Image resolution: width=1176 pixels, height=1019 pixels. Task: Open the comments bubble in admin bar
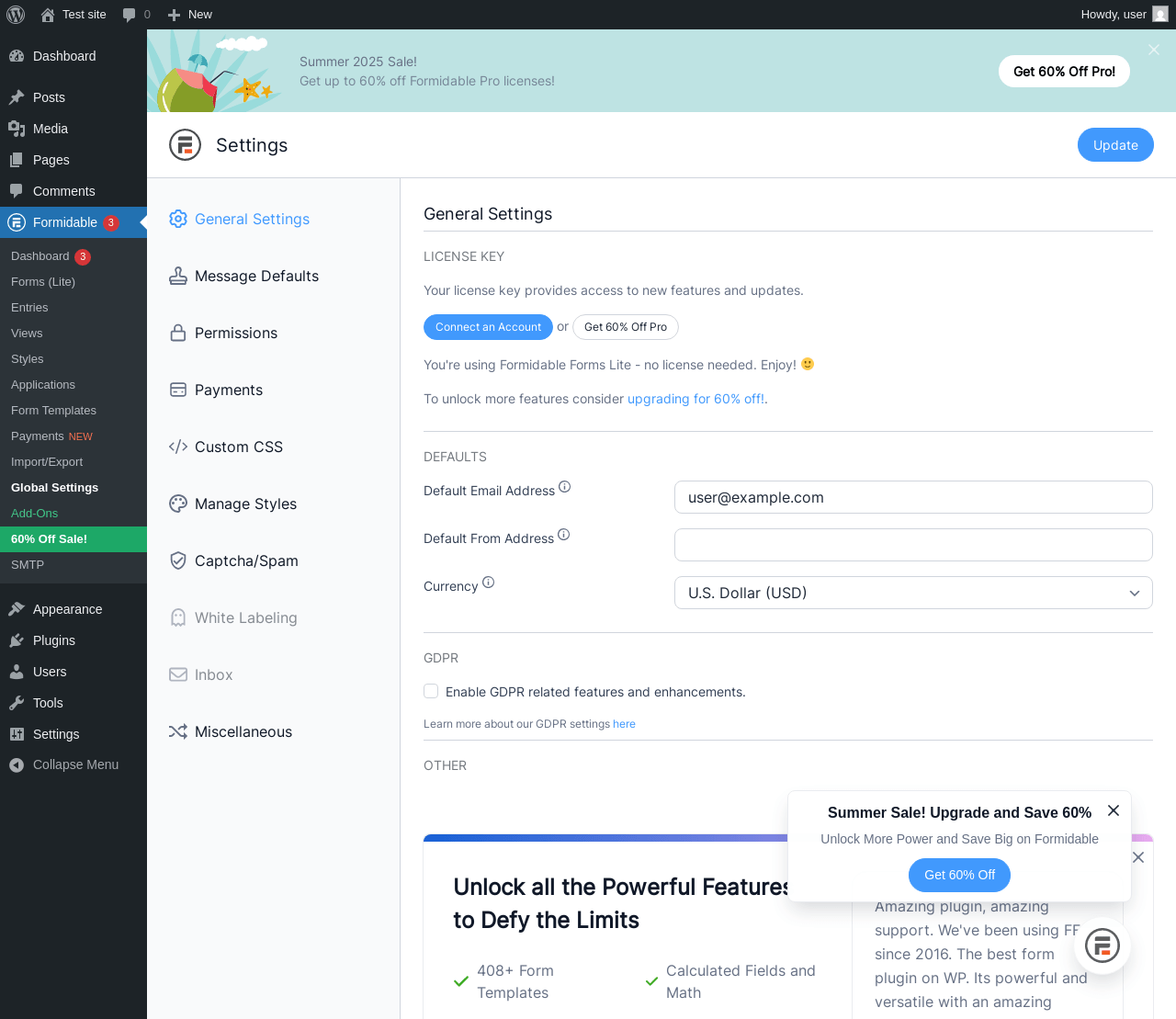coord(130,15)
